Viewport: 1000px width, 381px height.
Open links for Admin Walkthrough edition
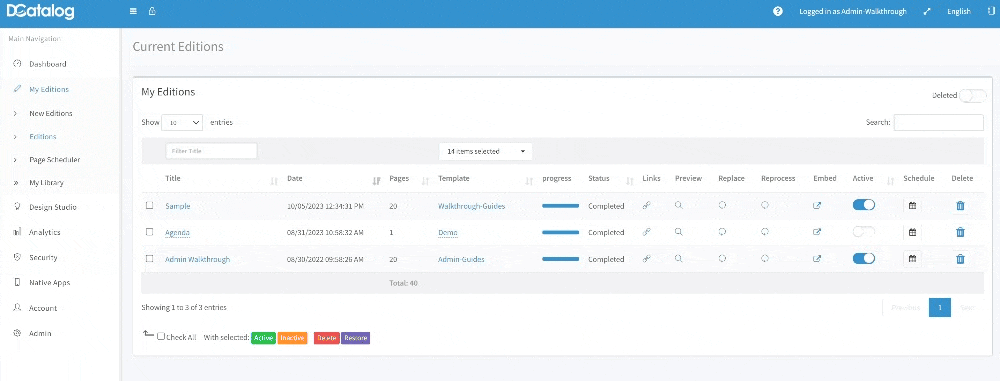coord(646,258)
